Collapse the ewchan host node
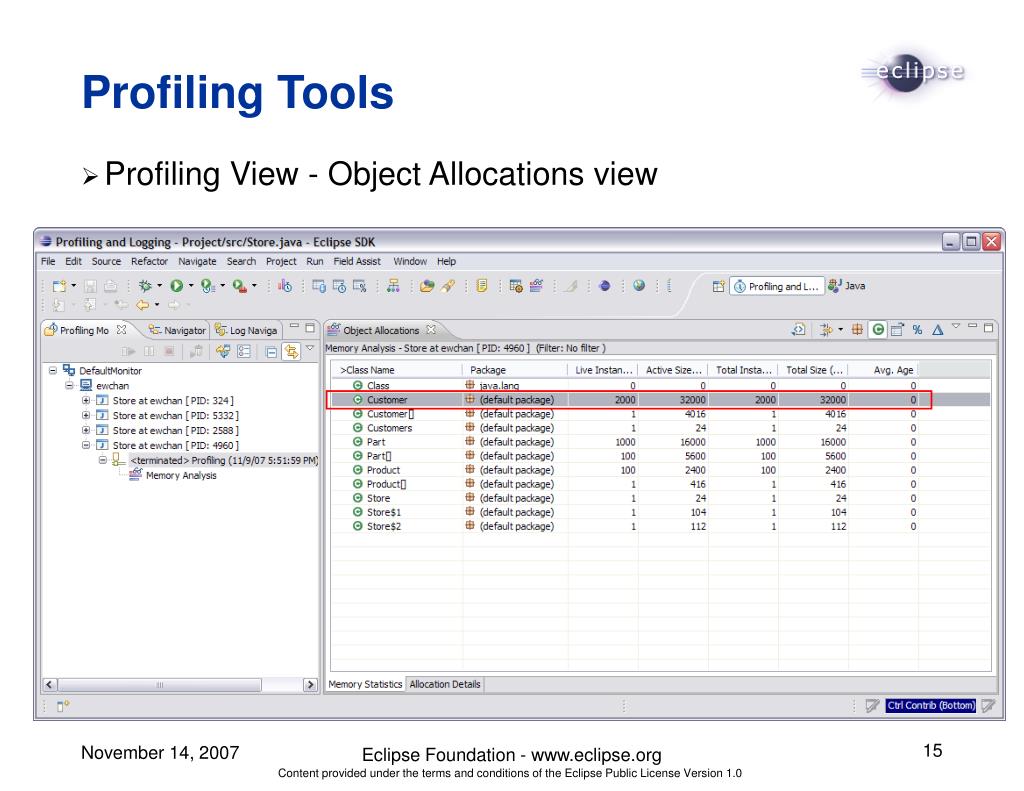This screenshot has height=791, width=1024. (69, 385)
